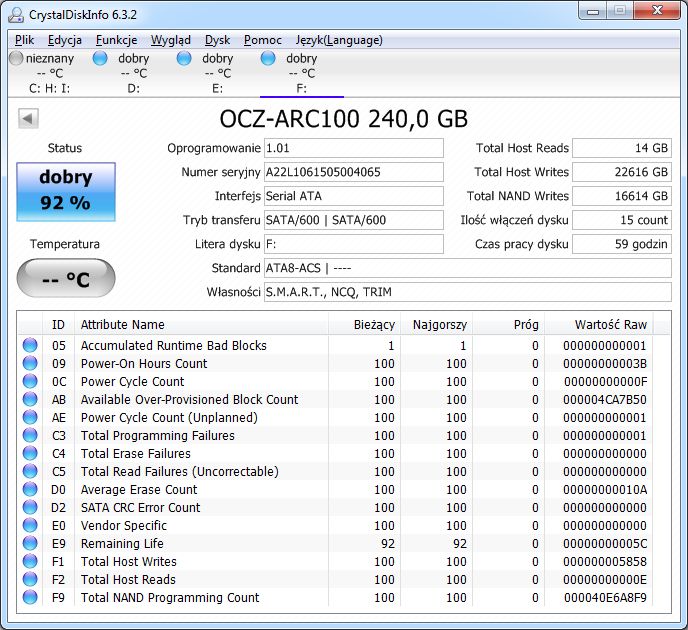The height and width of the screenshot is (630, 688).
Task: Open the Pomoc menu
Action: click(x=263, y=40)
